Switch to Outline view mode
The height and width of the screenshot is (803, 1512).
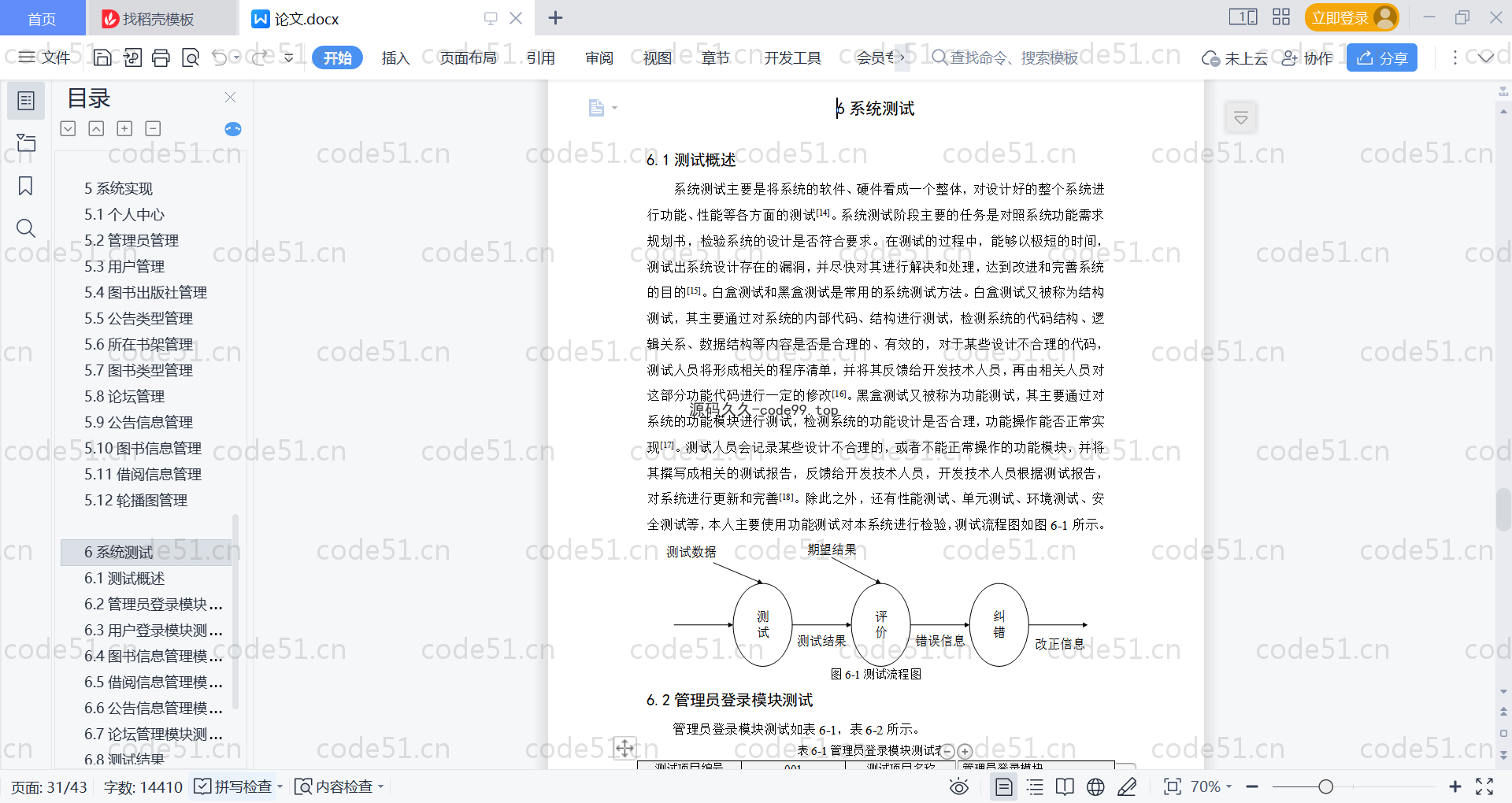coord(1035,786)
